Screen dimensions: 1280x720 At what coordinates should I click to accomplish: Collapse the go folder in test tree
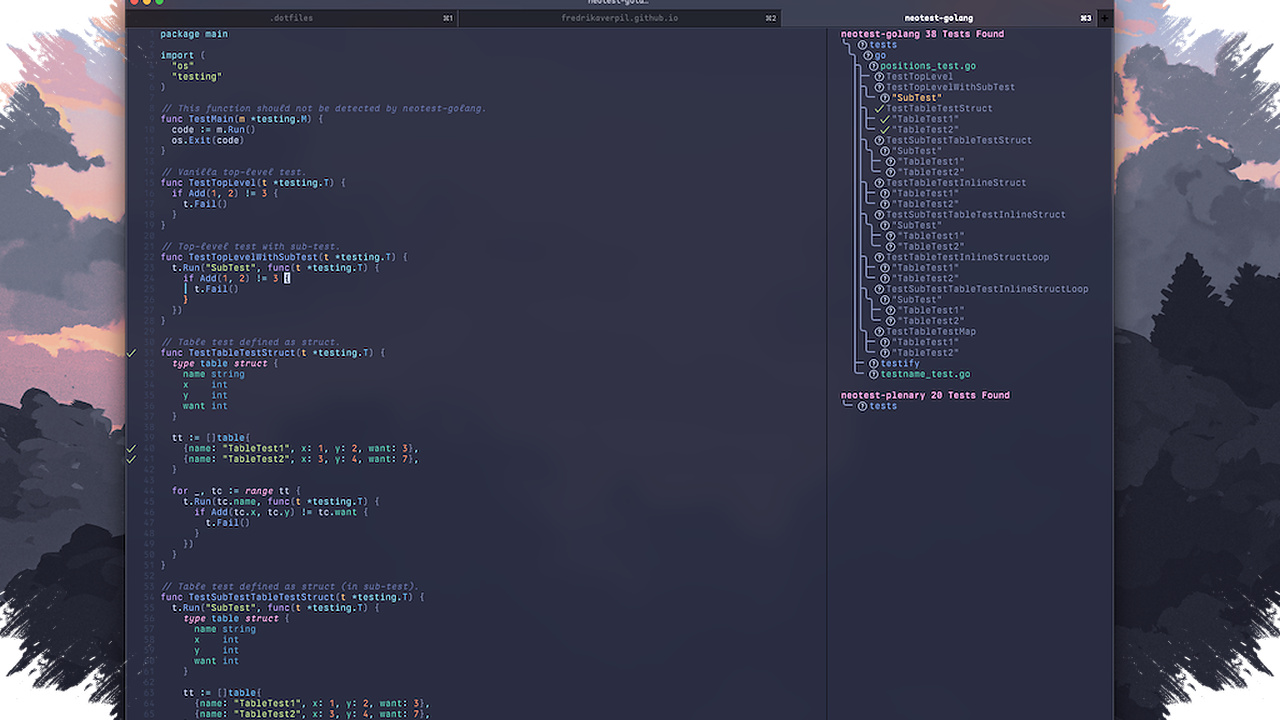(875, 55)
